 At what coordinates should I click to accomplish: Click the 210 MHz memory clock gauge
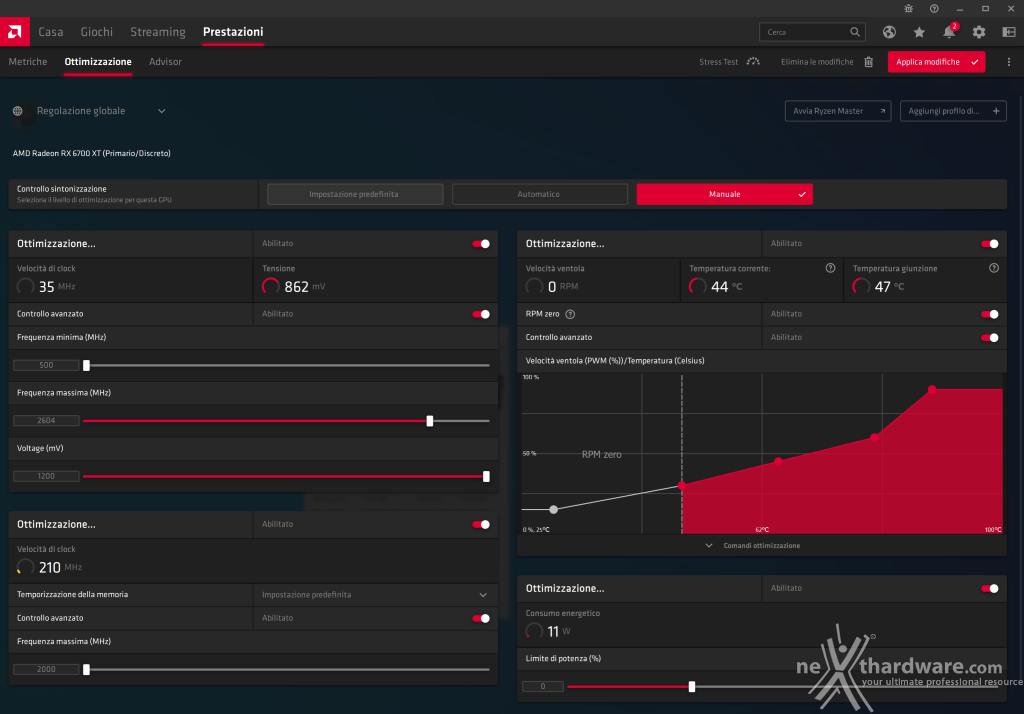point(25,567)
